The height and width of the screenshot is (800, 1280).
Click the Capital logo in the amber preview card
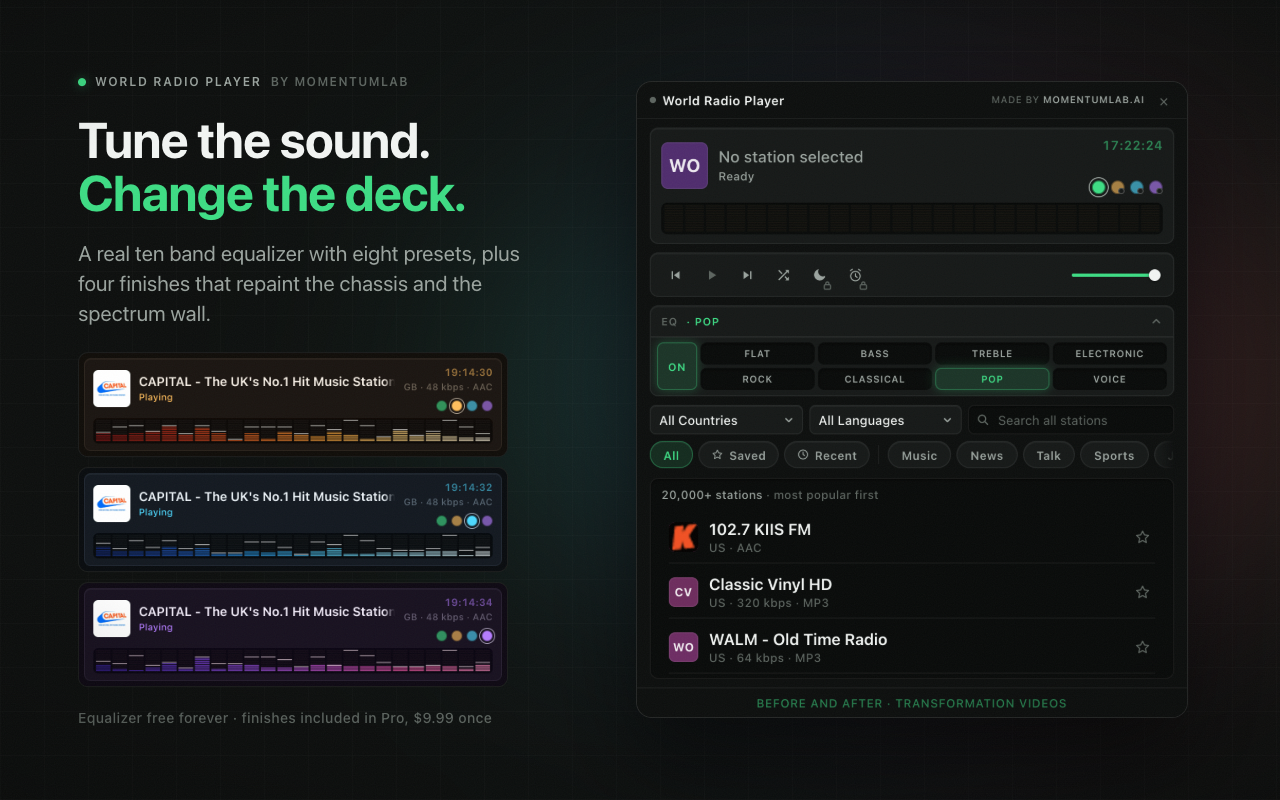coord(112,388)
